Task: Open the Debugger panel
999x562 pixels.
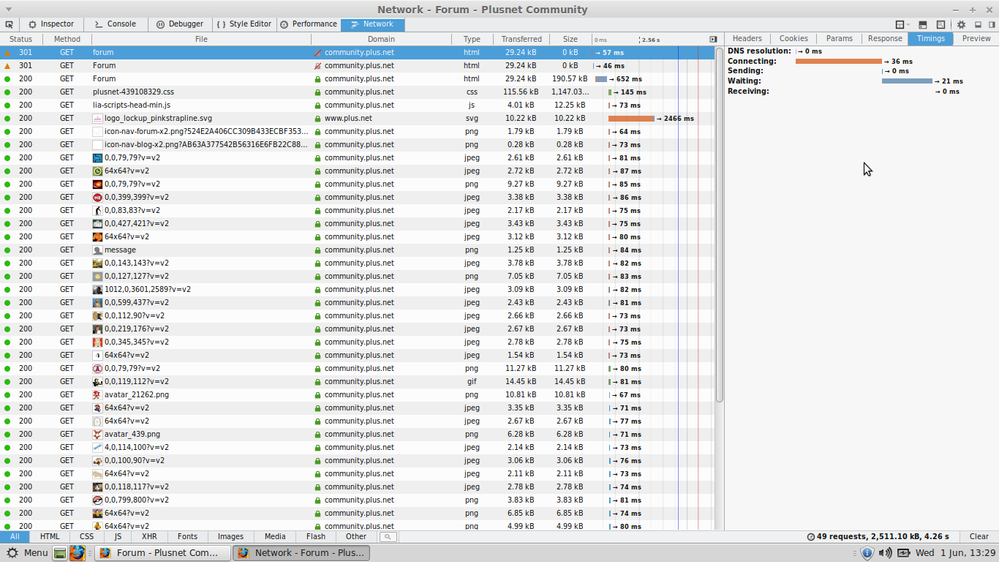Action: coord(180,24)
